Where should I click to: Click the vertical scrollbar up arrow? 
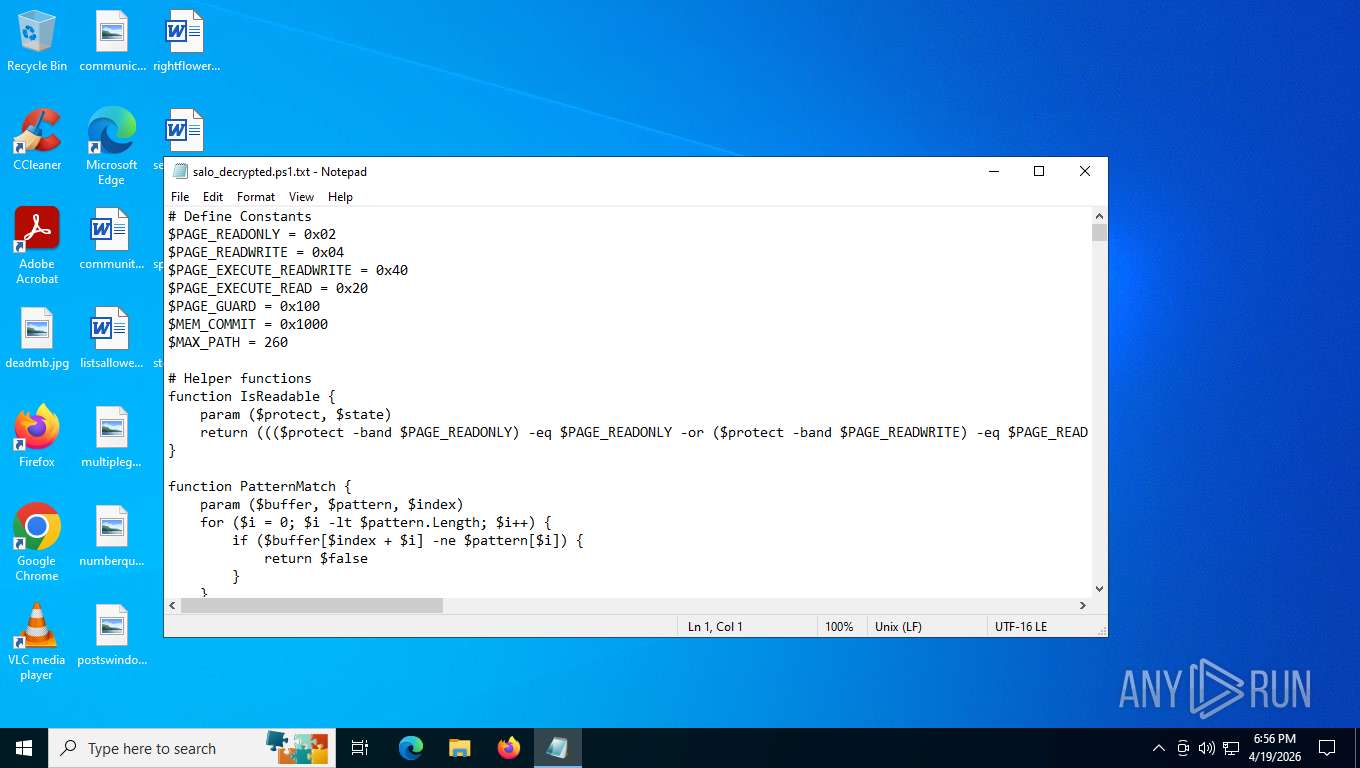[1099, 216]
